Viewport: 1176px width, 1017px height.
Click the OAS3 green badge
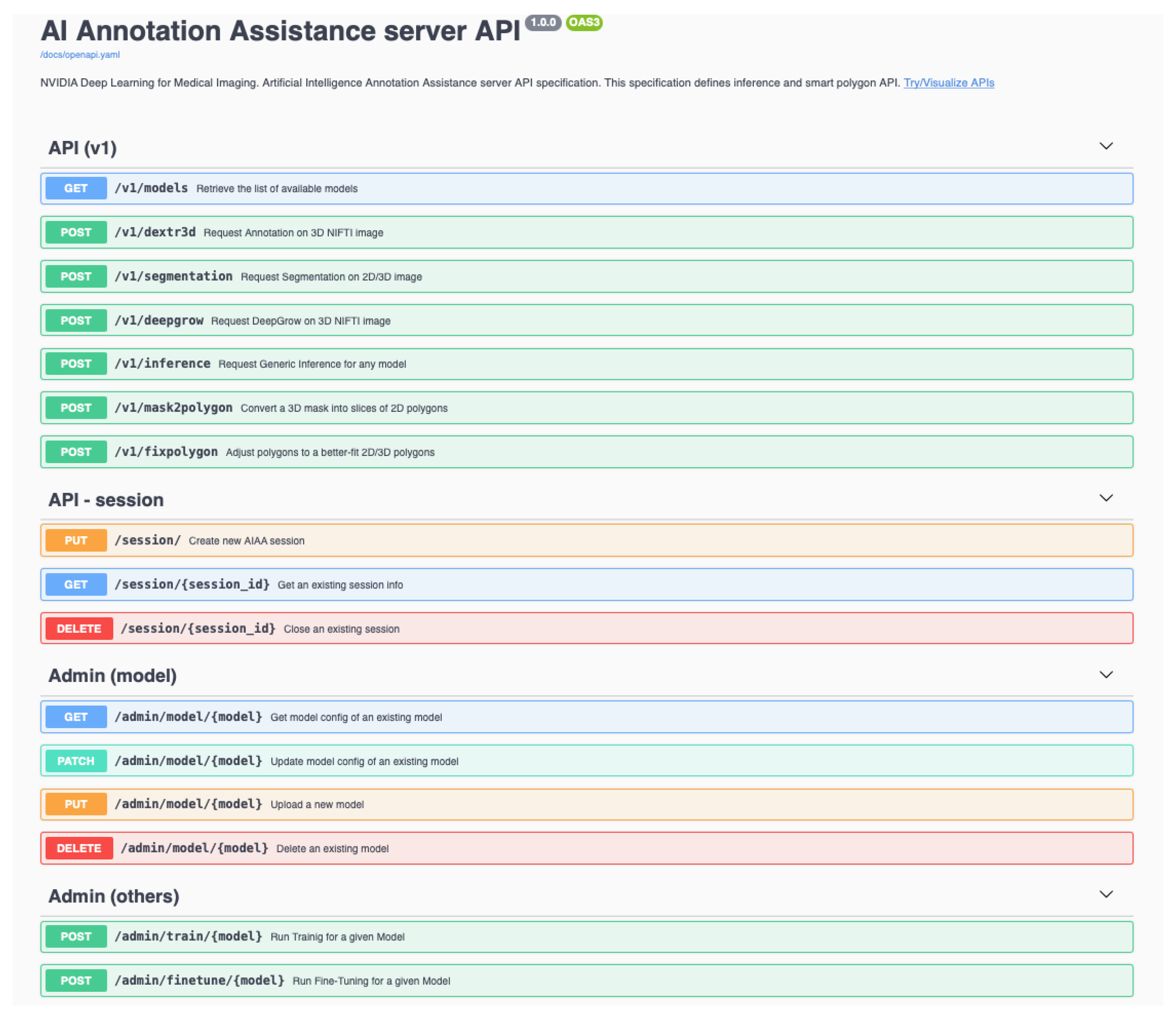(x=583, y=23)
